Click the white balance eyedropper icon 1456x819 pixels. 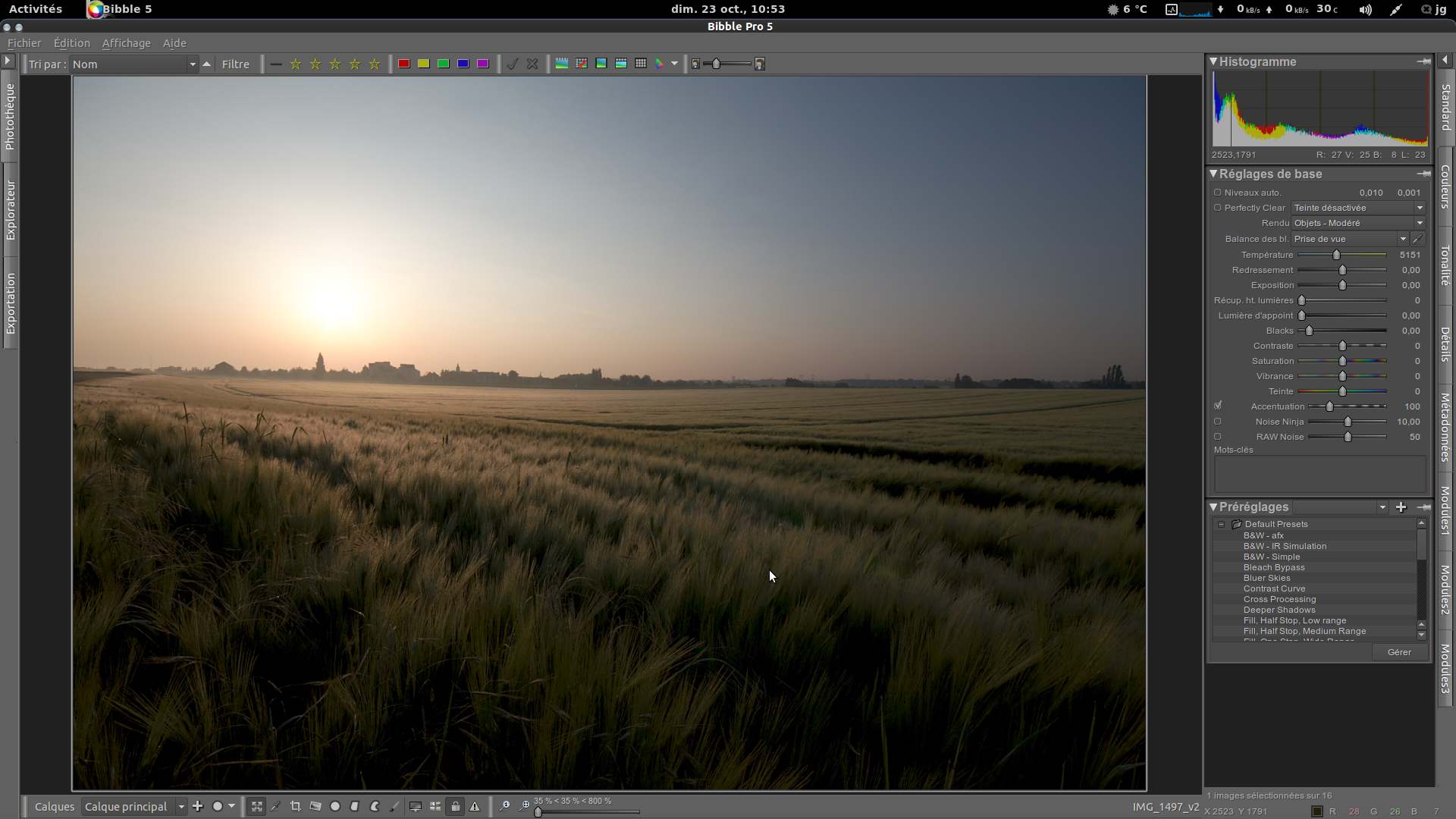coord(1417,239)
